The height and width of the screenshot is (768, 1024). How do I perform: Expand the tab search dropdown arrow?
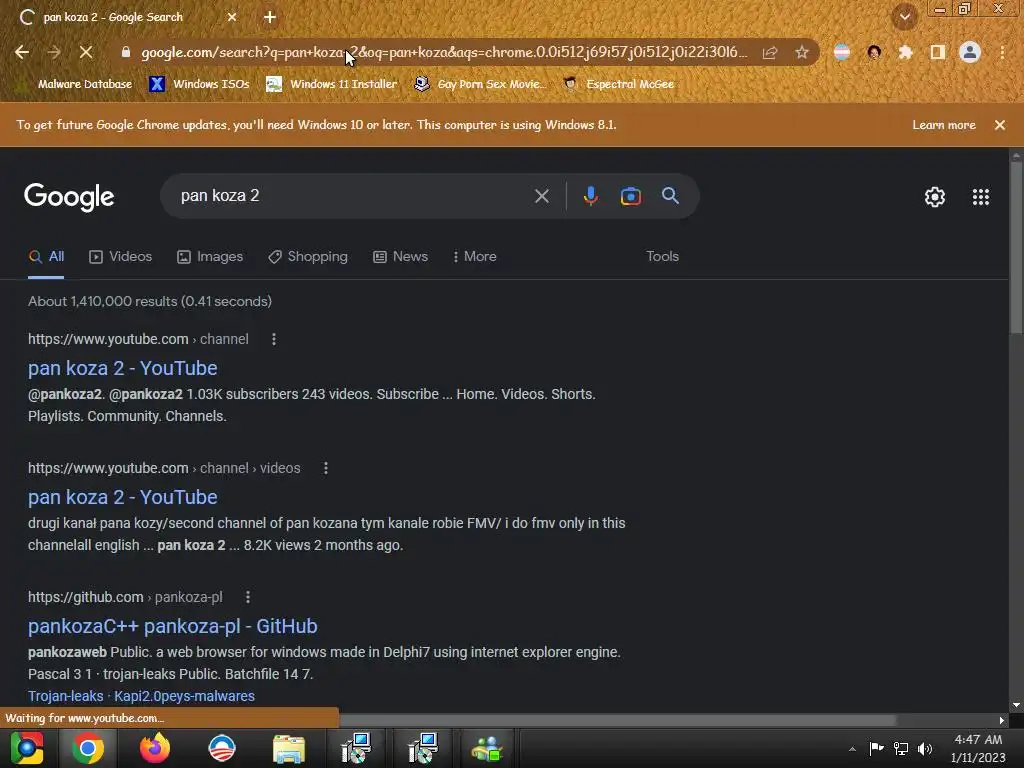point(905,17)
